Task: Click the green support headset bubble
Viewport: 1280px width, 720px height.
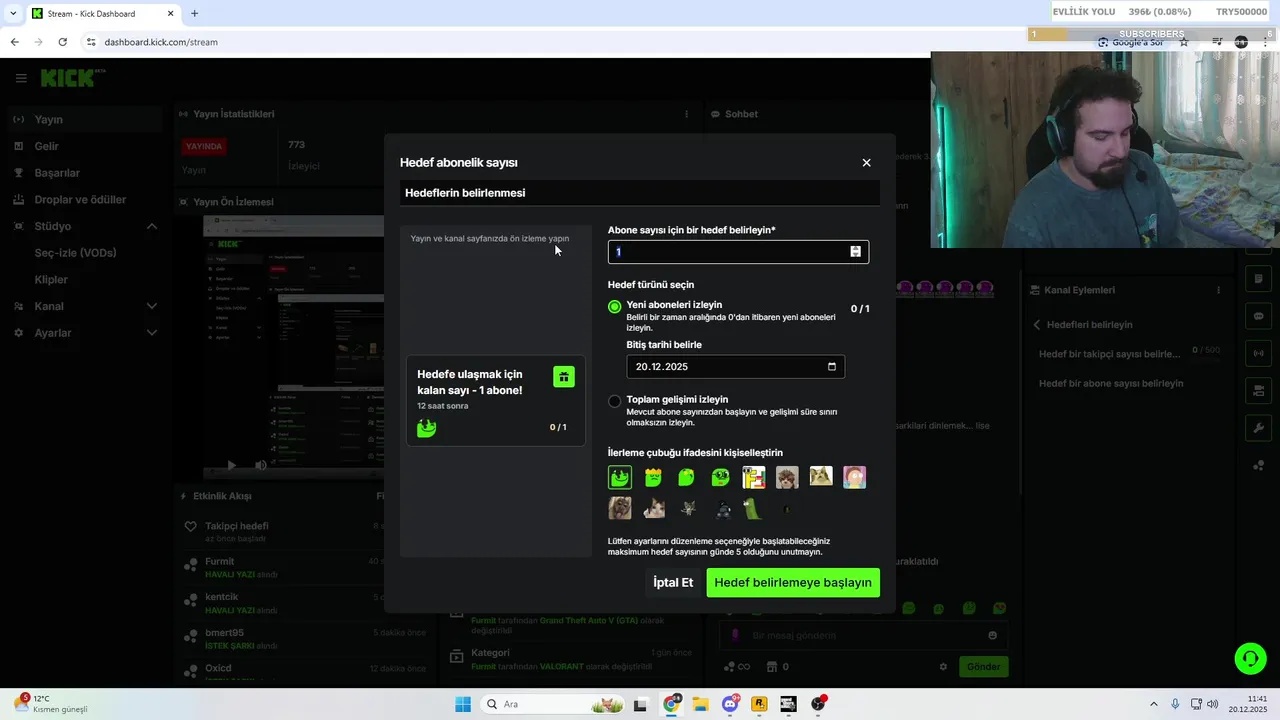Action: coord(1250,658)
